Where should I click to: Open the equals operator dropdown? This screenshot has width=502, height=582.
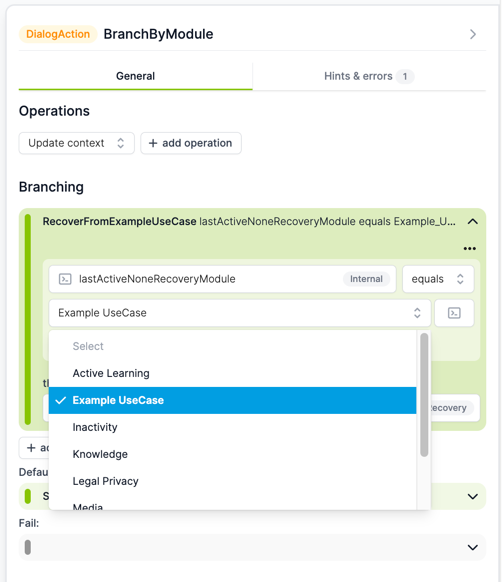438,279
